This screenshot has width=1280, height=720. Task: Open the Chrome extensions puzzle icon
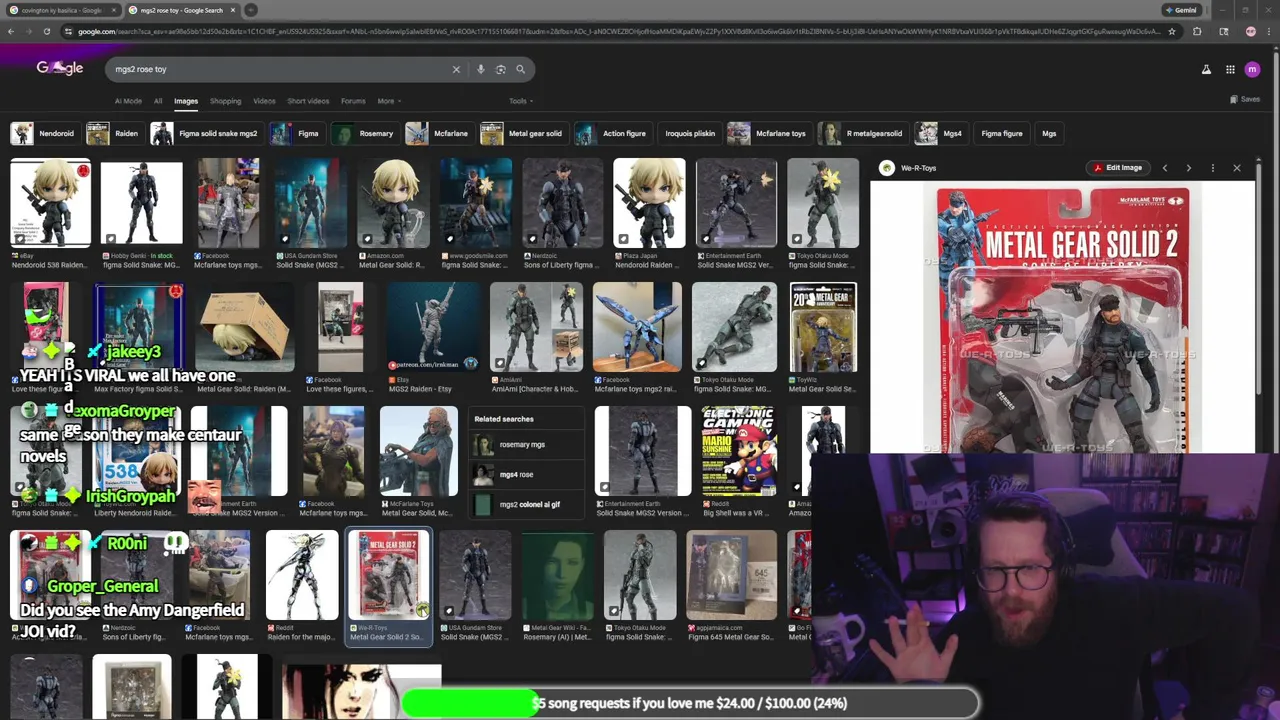1197,31
